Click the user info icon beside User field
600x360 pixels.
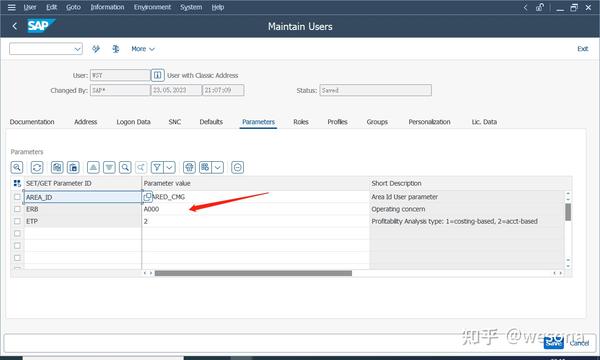[158, 75]
